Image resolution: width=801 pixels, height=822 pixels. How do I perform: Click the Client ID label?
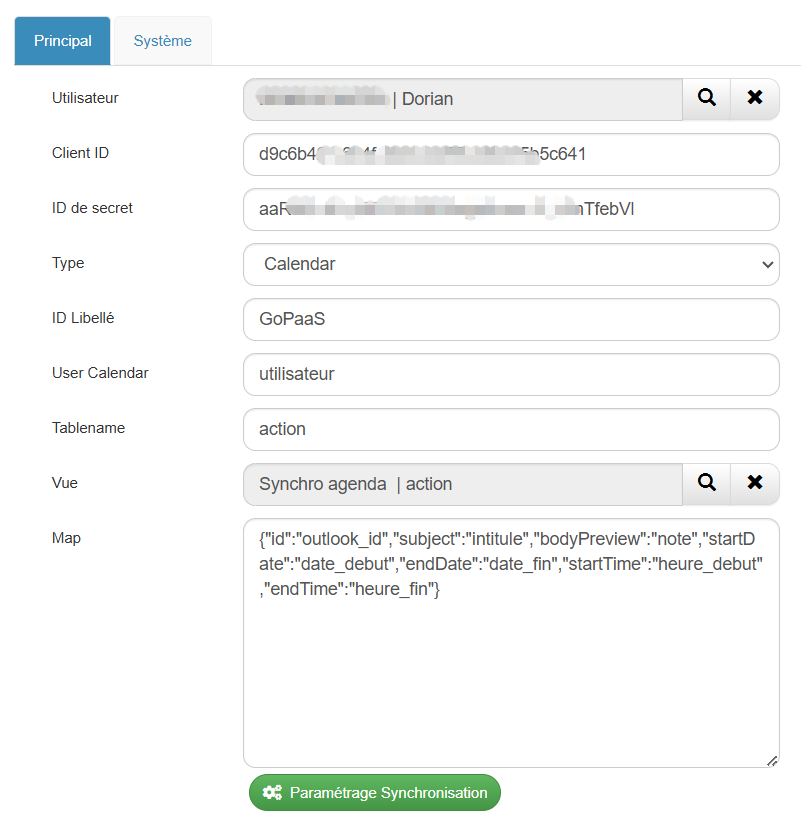coord(80,153)
